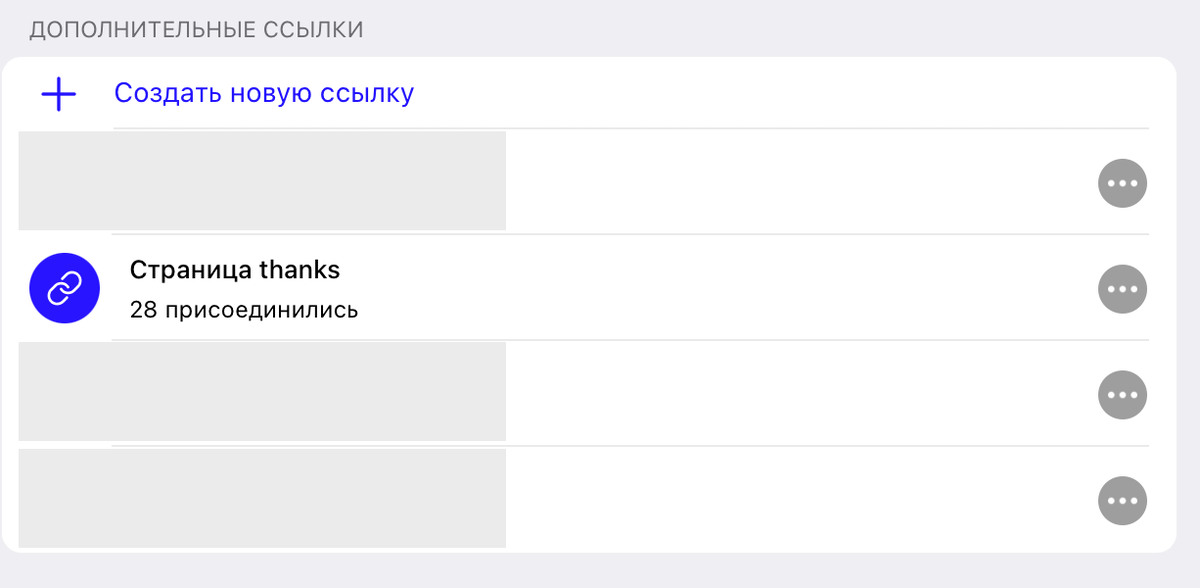Open the context menu of the second entry
The width and height of the screenshot is (1200, 588).
[x=1122, y=288]
